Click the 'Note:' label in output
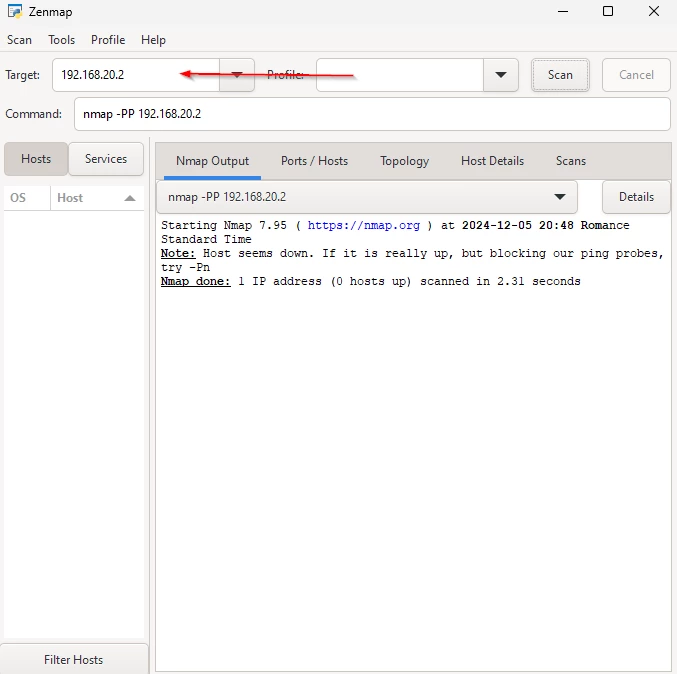The width and height of the screenshot is (677, 674). [178, 253]
